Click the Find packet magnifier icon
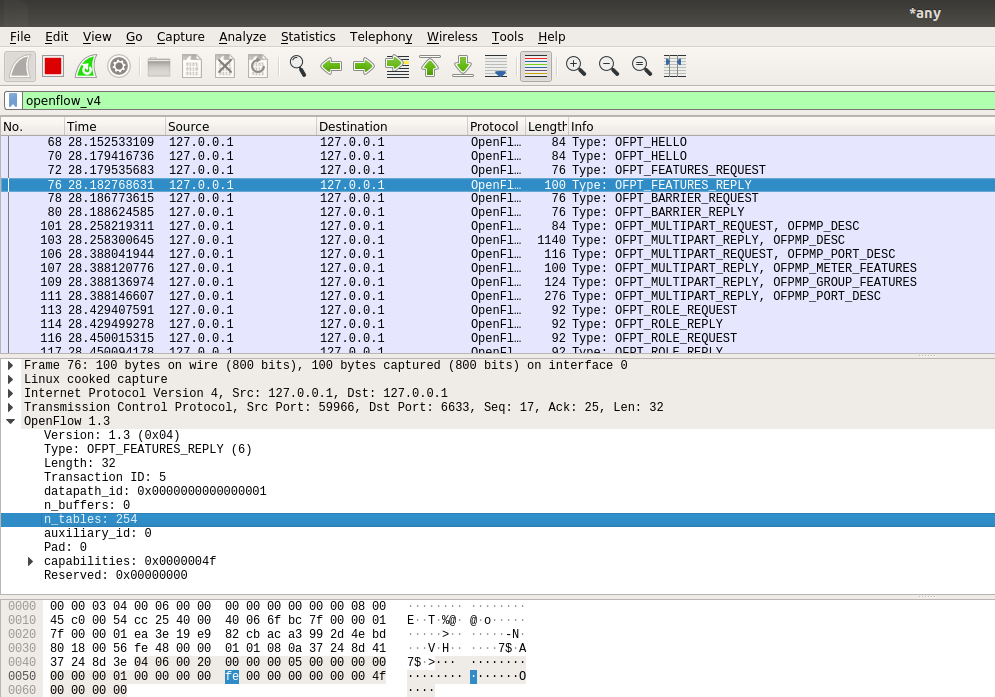Screen dimensions: 995x697 point(297,66)
